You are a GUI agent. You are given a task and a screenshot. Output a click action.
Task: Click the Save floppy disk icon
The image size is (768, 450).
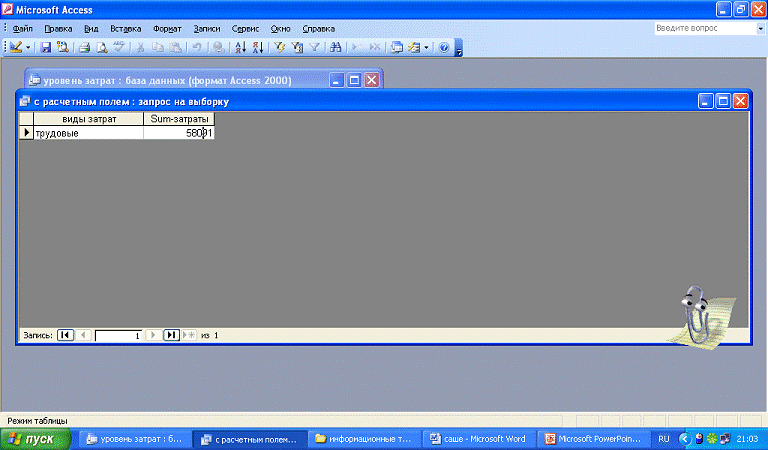(x=46, y=47)
